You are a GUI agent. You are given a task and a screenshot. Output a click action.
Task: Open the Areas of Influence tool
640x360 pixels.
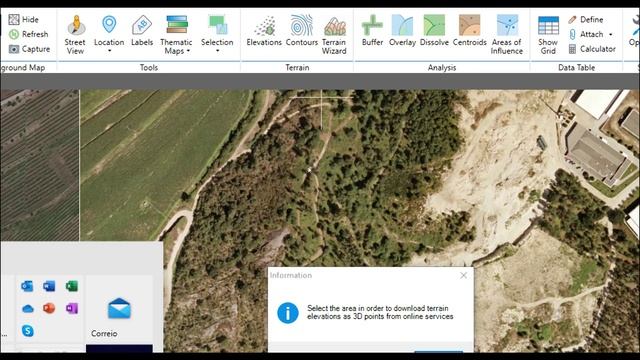(507, 34)
